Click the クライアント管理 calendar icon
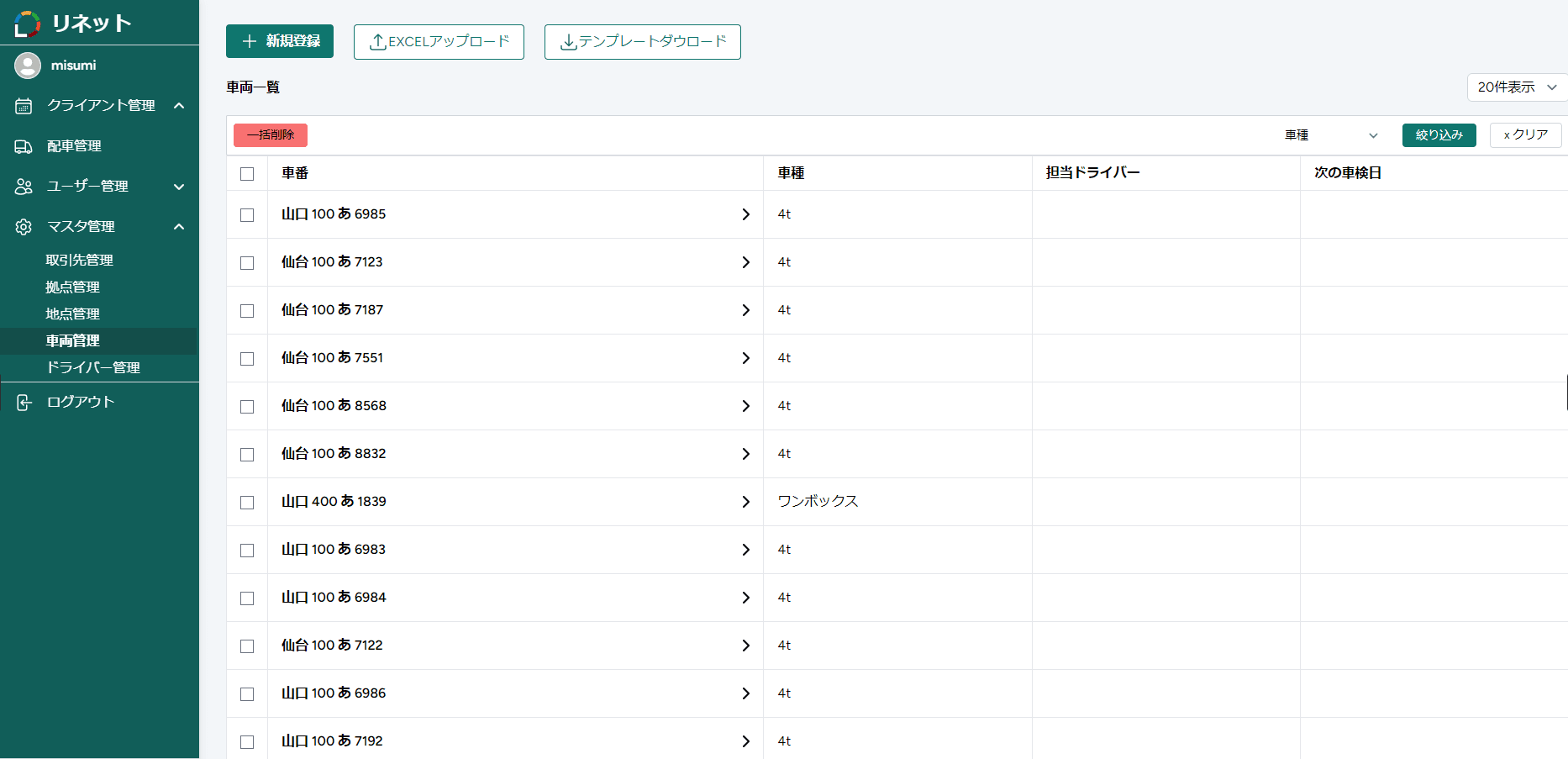Viewport: 1568px width, 759px height. [24, 106]
